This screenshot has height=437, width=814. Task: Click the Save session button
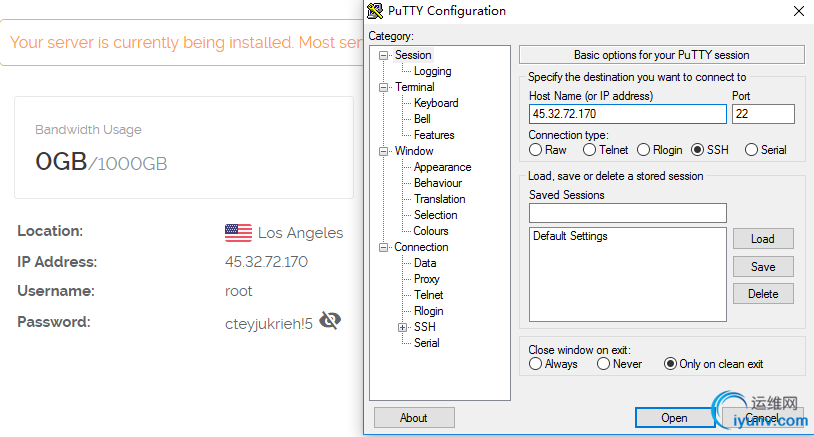point(763,267)
